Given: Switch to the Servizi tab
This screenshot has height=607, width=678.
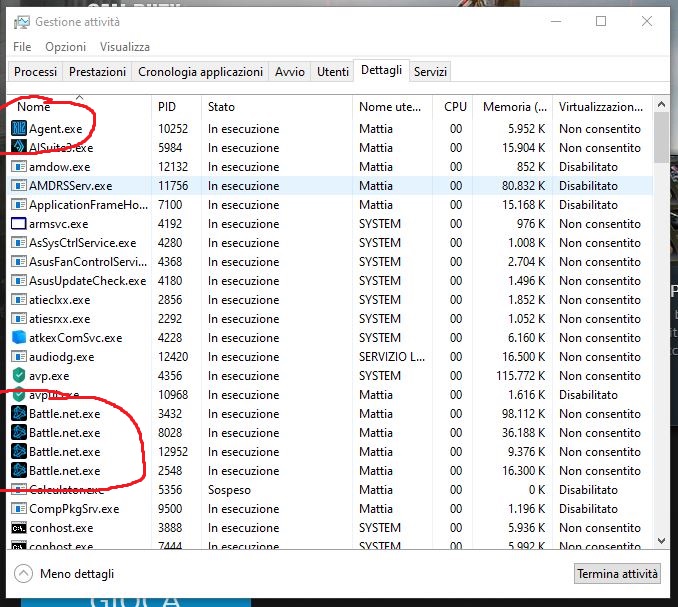Looking at the screenshot, I should [x=430, y=72].
